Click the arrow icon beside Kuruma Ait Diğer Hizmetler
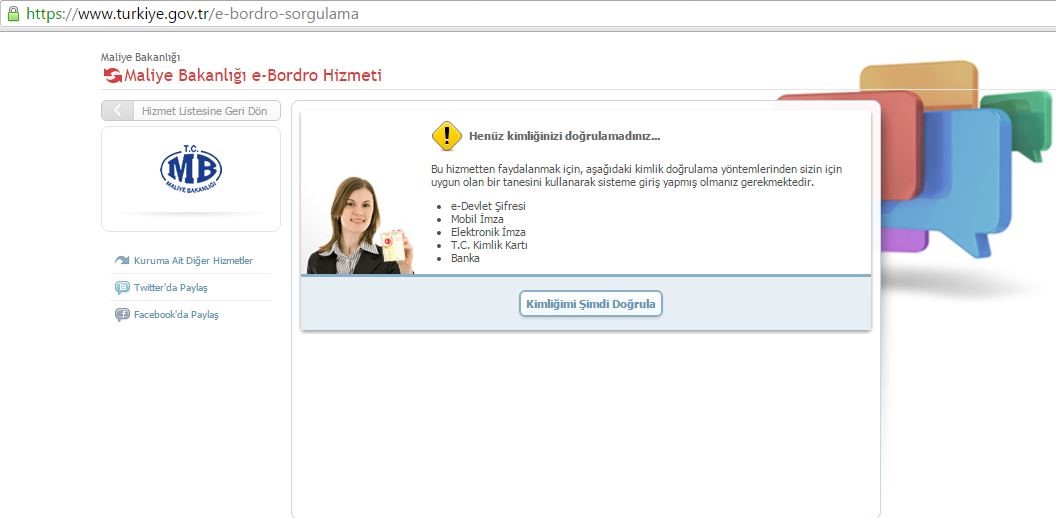1056x518 pixels. (122, 261)
